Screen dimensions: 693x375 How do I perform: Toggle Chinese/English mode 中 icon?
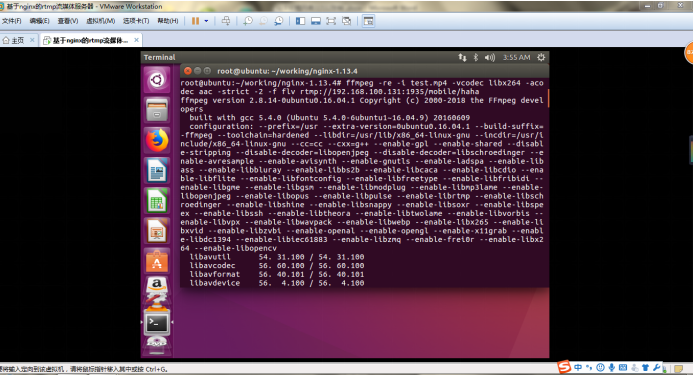[x=578, y=367]
